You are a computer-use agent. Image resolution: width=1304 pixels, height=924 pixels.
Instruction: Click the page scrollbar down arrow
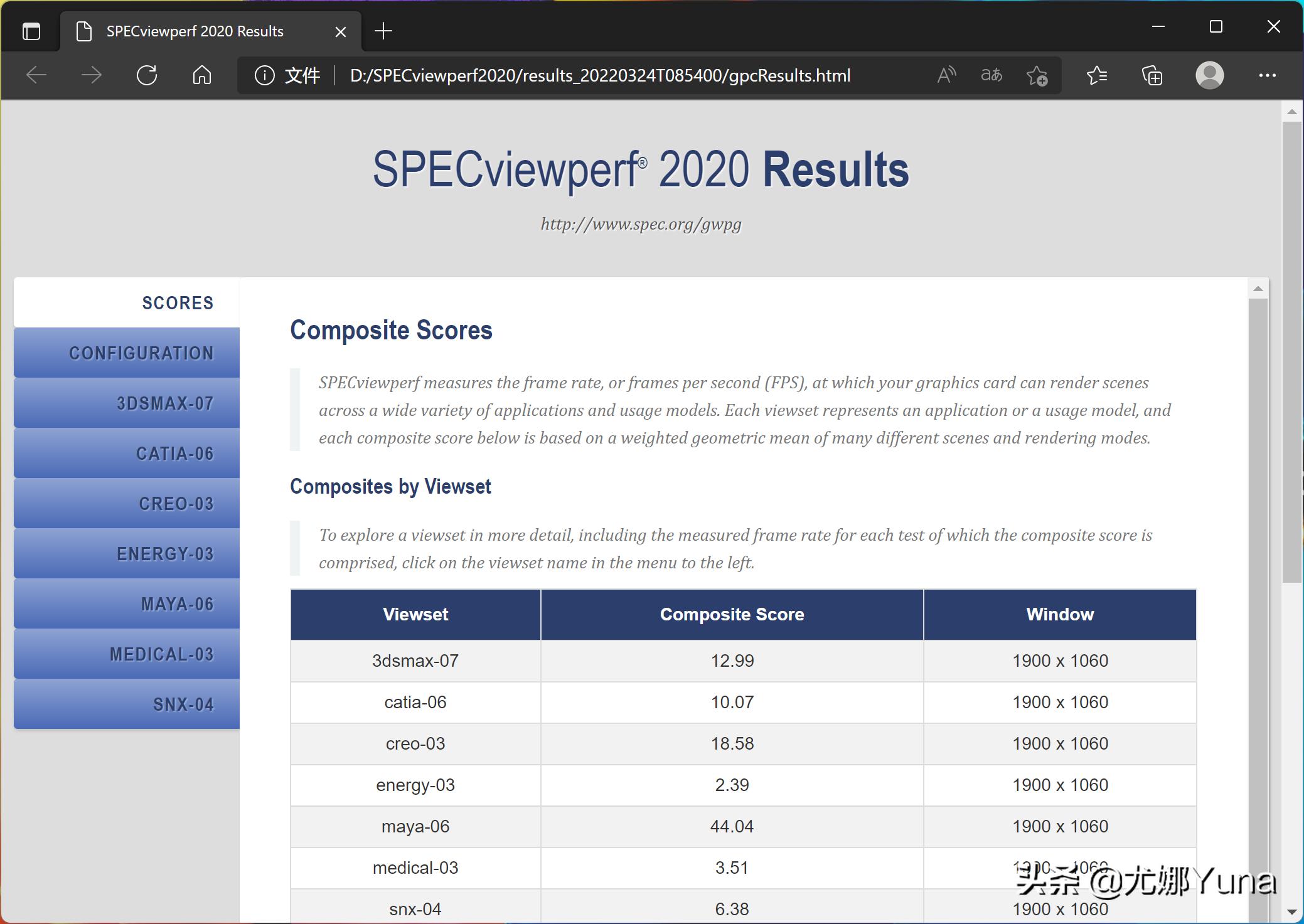pos(1291,911)
